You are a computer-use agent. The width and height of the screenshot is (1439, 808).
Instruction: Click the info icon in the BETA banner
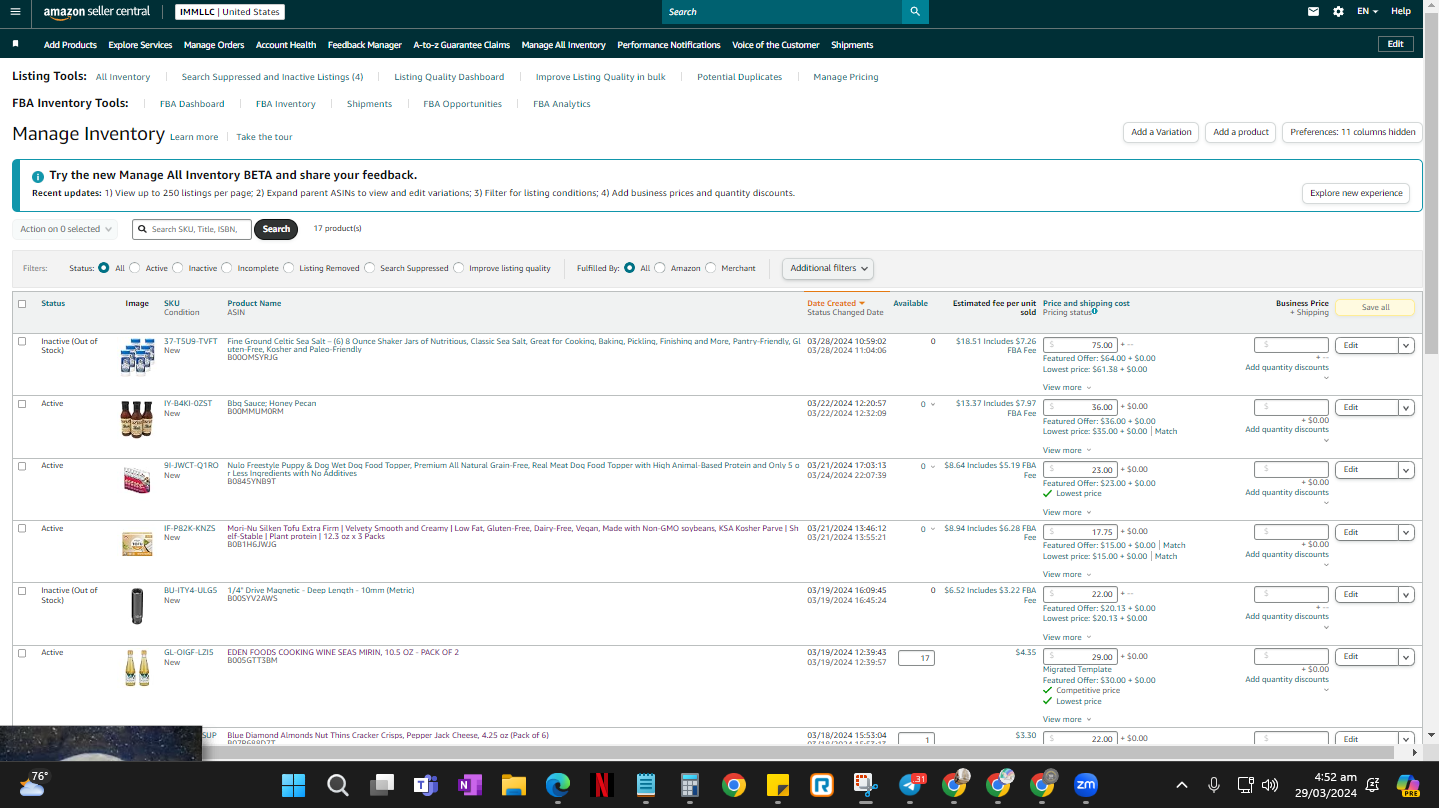(x=38, y=176)
